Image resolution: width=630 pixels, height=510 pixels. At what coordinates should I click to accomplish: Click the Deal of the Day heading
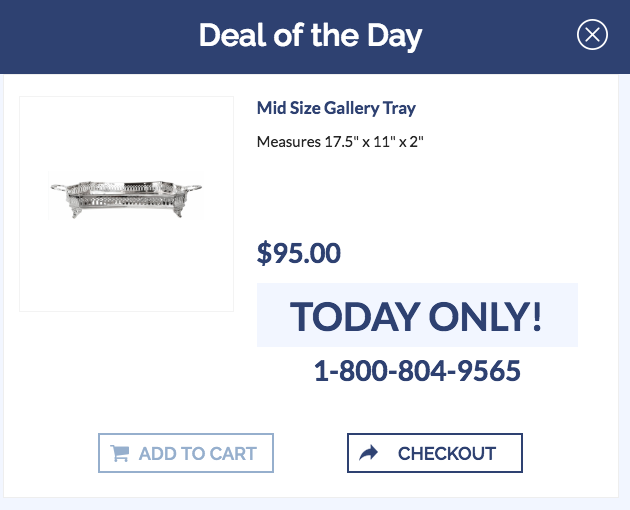(x=310, y=36)
